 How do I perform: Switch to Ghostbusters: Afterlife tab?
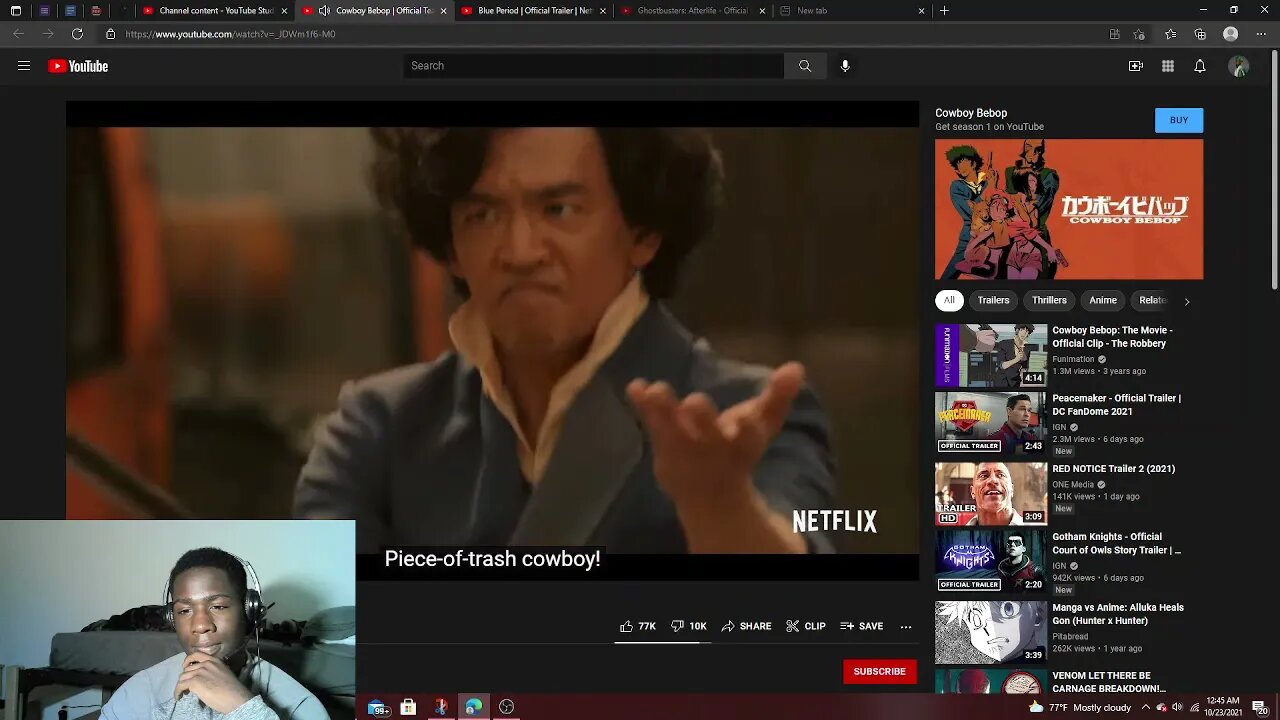(x=692, y=11)
